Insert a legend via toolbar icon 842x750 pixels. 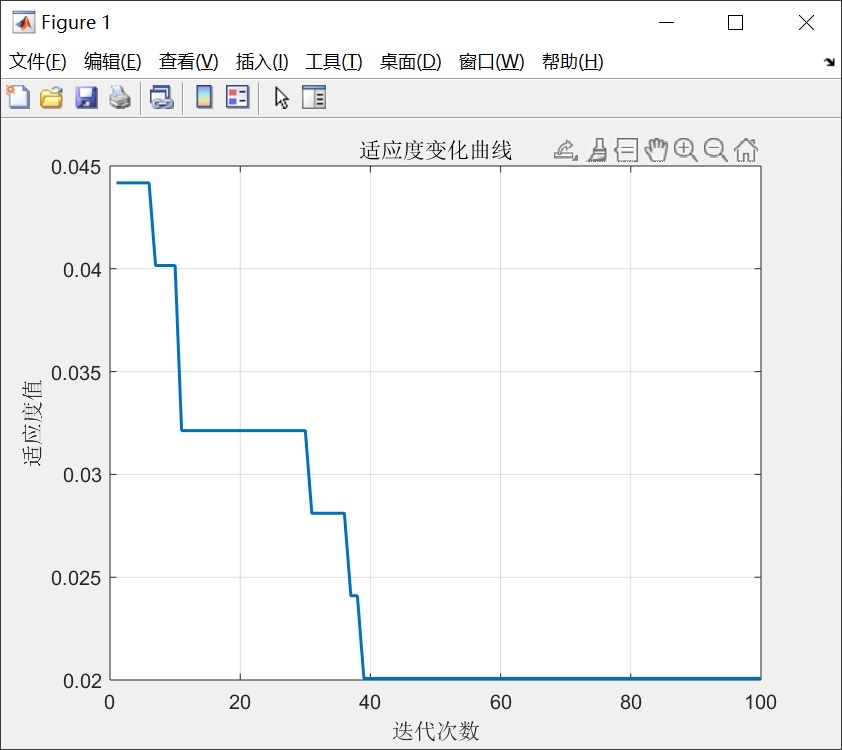tap(237, 98)
